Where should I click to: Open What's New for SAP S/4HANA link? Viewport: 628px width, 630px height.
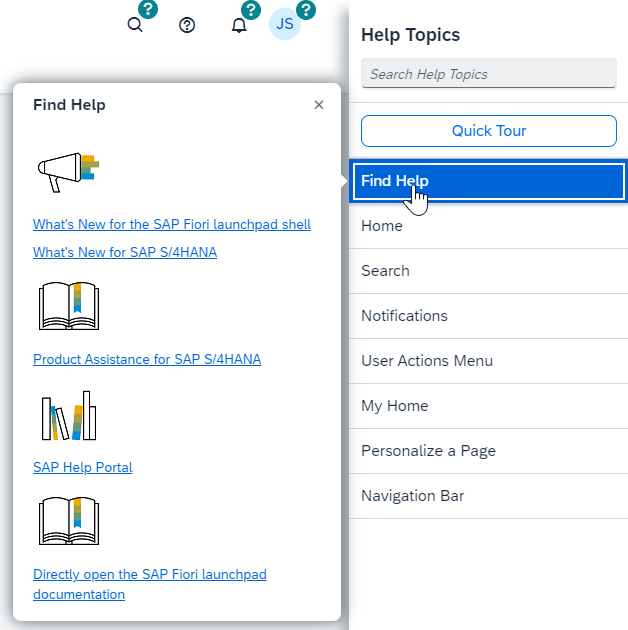pos(125,252)
